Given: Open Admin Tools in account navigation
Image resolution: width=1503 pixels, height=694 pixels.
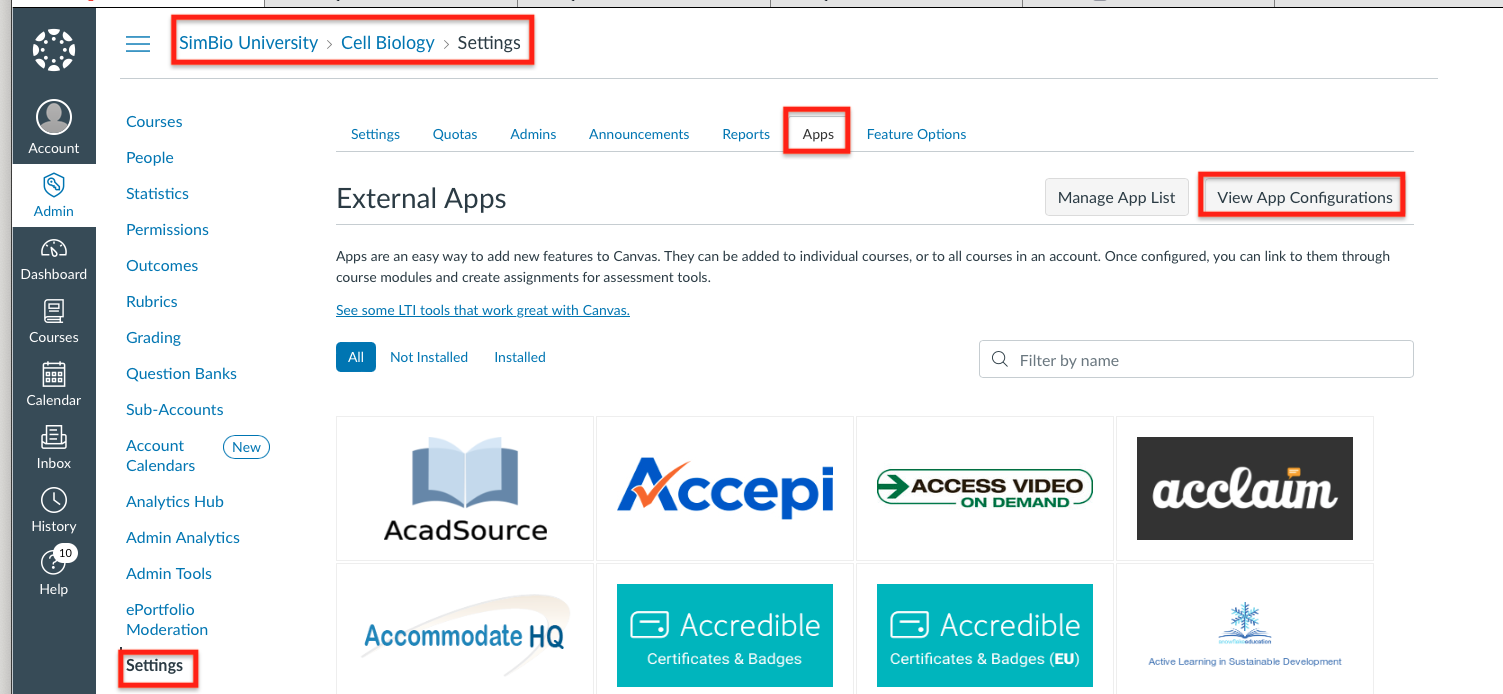Looking at the screenshot, I should click(169, 574).
